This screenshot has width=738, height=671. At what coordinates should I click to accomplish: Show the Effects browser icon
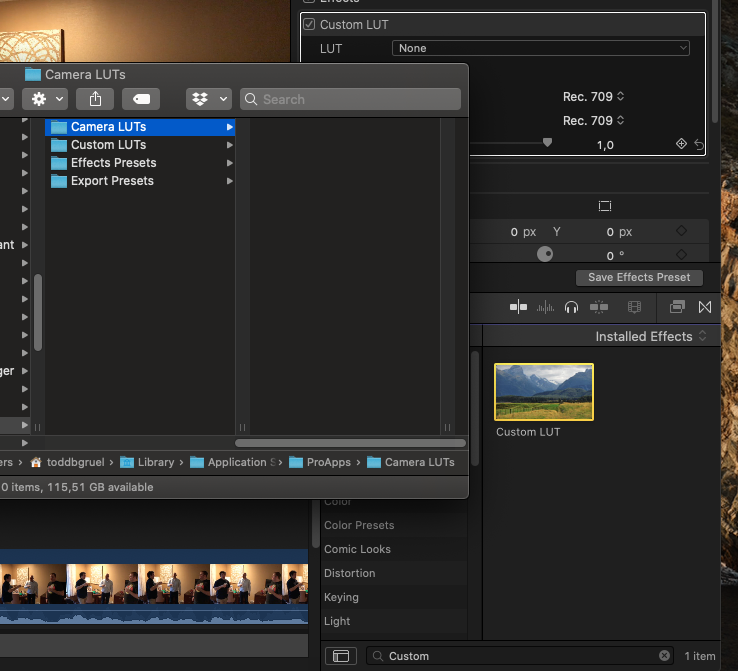[677, 307]
